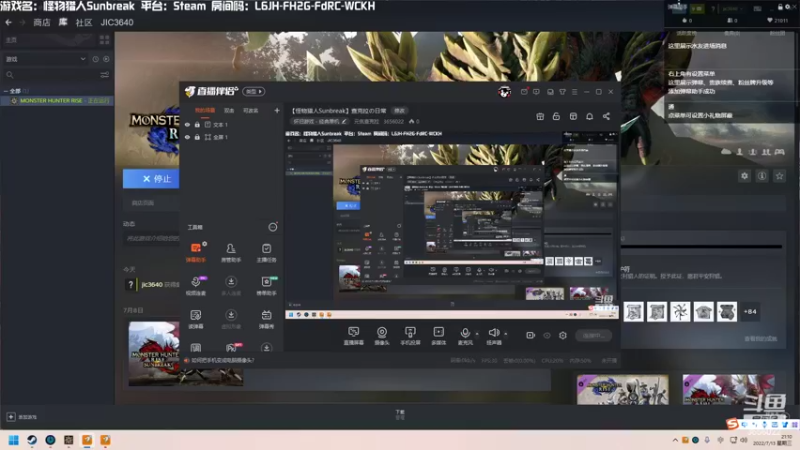Screen dimensions: 800x450
Task: Show hidden icons in system tray chevron
Action: 675,440
